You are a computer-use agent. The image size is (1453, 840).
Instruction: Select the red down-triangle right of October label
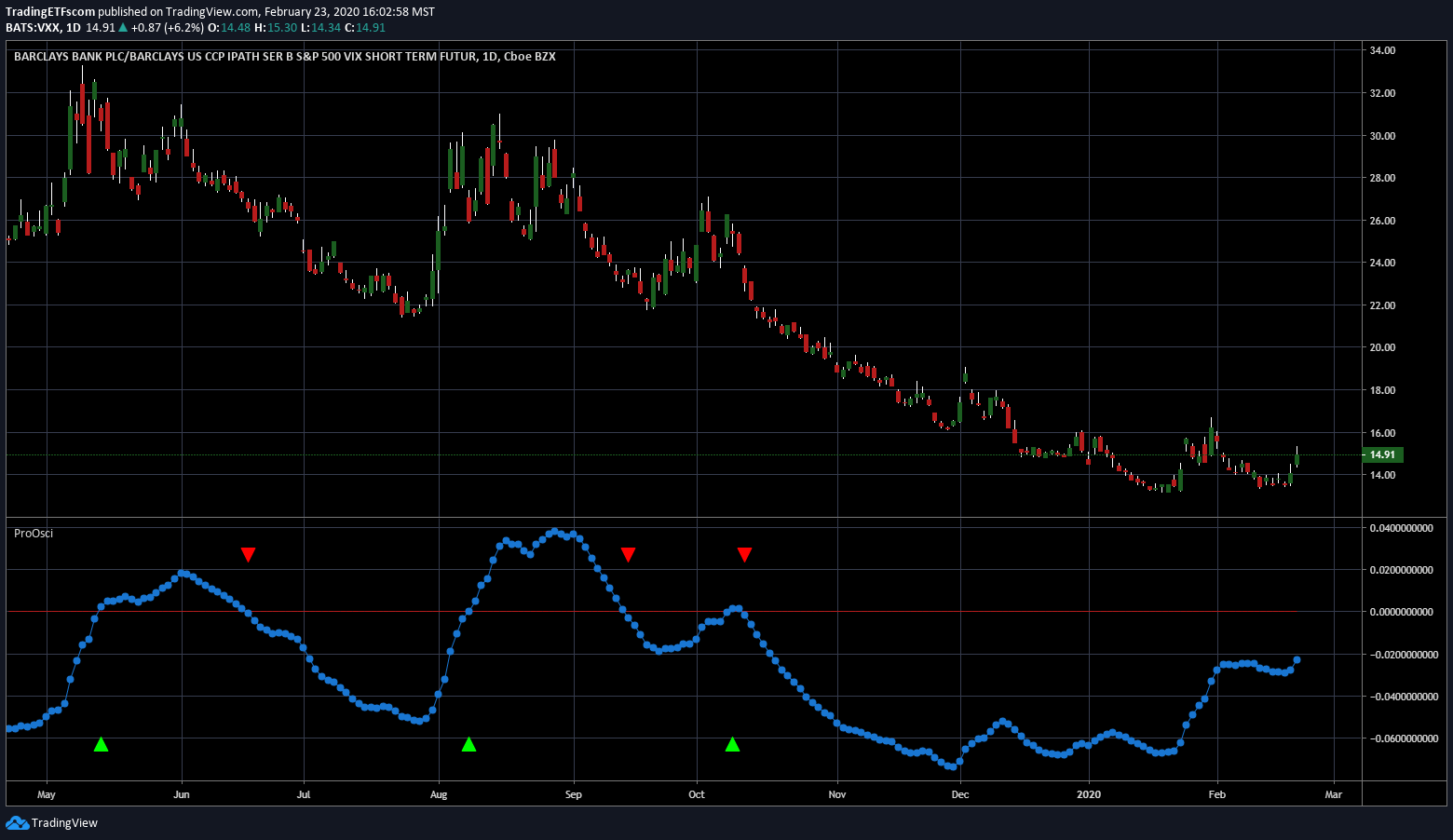coord(744,555)
